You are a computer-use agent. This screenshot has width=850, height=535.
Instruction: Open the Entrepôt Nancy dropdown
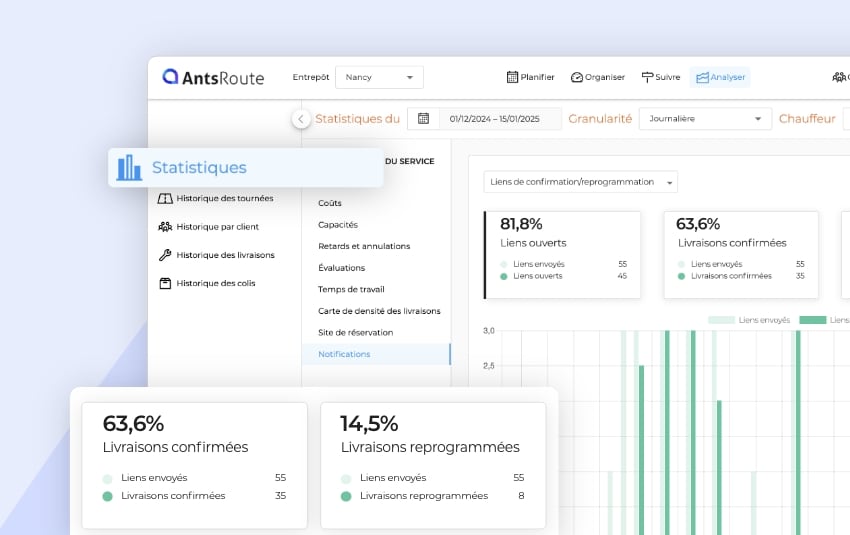379,77
